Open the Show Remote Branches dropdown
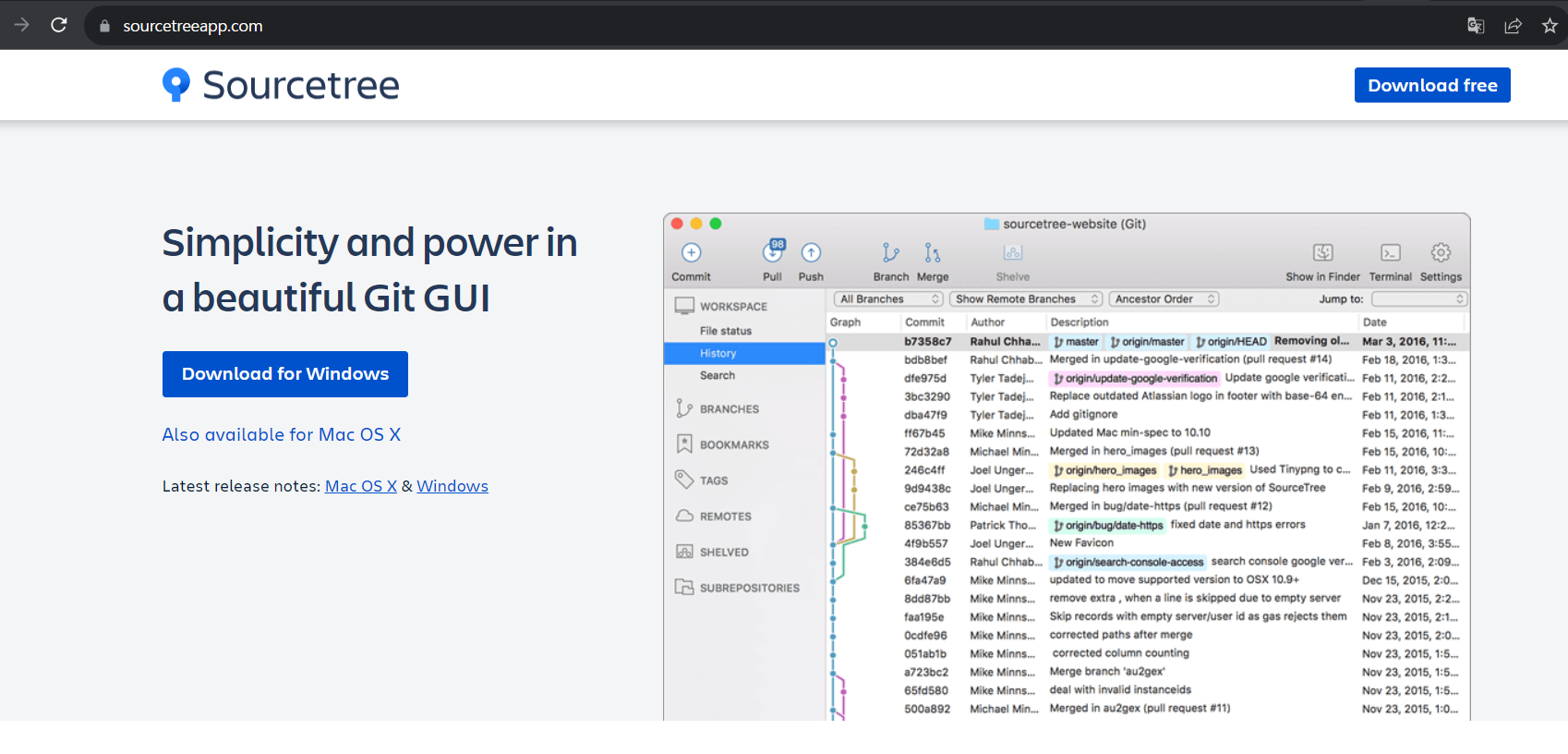 click(x=1027, y=299)
